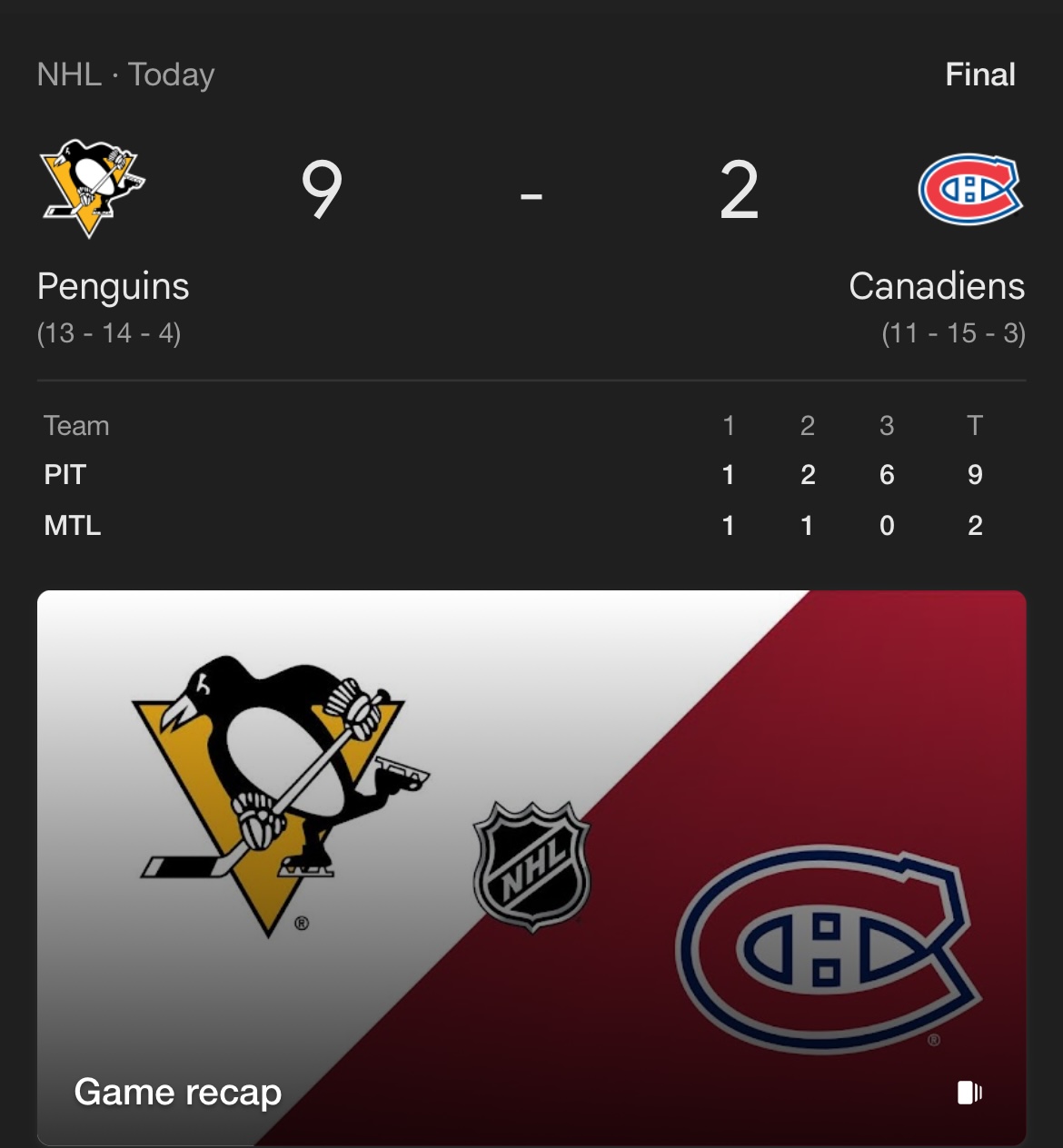Click the Final game status label
Image resolution: width=1063 pixels, height=1148 pixels.
(980, 74)
